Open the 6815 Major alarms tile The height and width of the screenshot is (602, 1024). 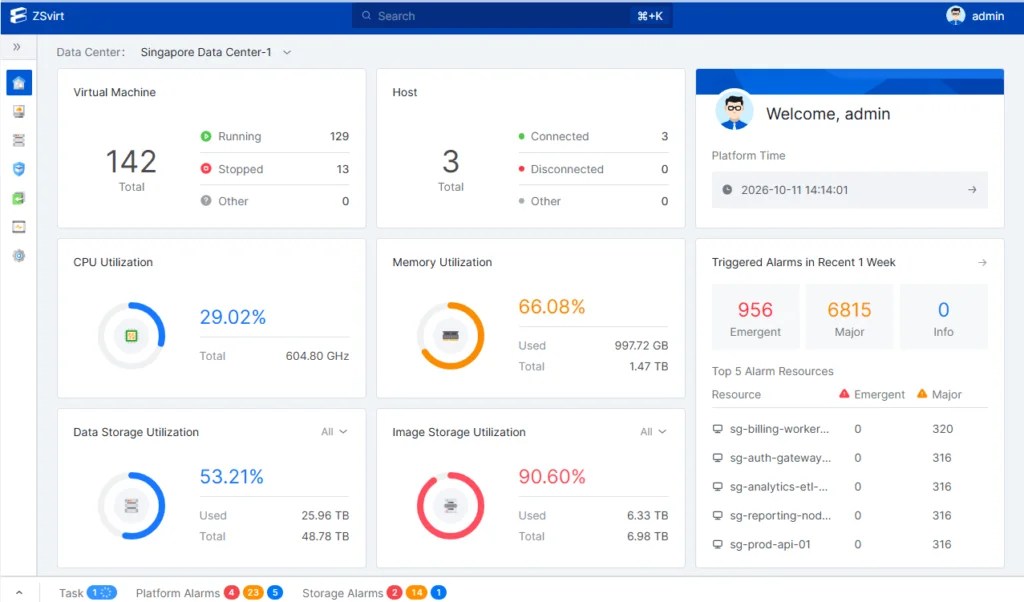pyautogui.click(x=849, y=317)
